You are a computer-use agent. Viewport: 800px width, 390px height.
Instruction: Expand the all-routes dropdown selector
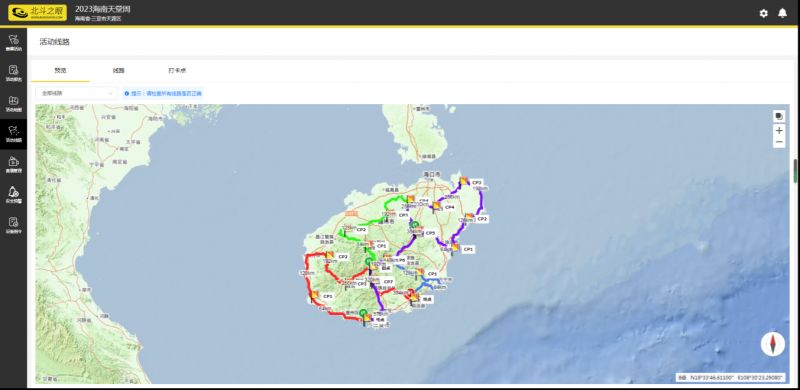click(77, 93)
